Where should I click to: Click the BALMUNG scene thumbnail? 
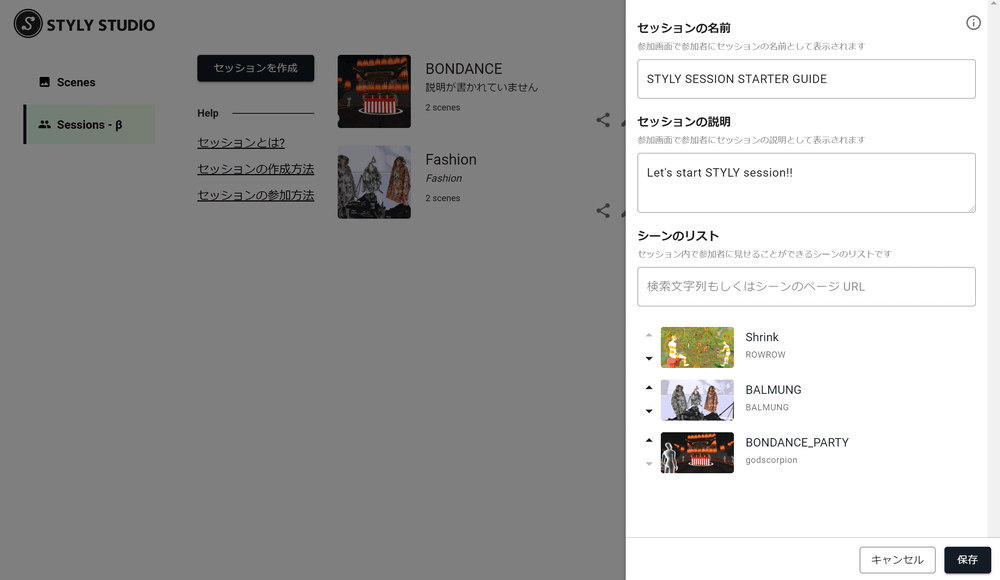click(697, 400)
